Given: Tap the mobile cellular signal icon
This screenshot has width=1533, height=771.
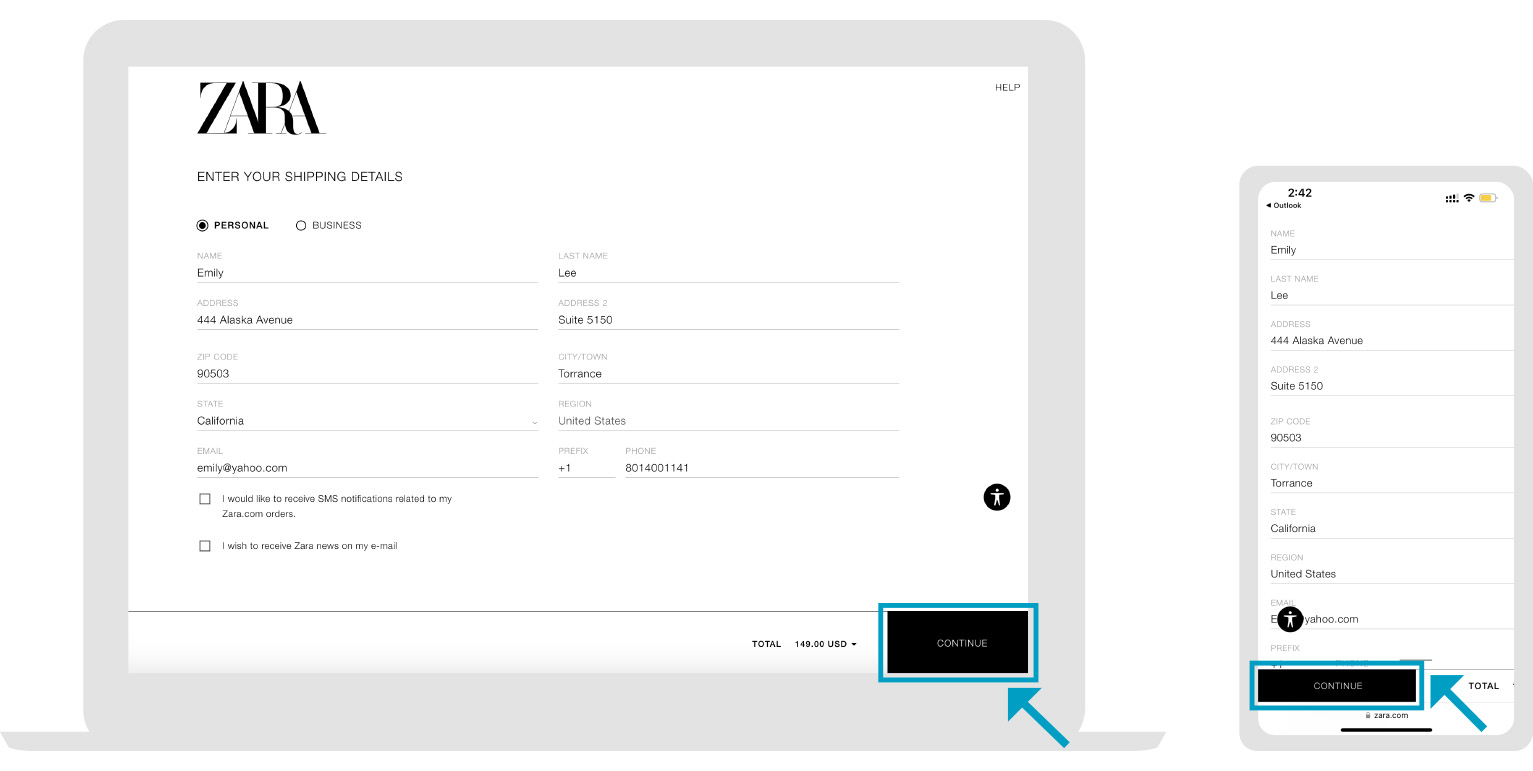Looking at the screenshot, I should 1452,198.
